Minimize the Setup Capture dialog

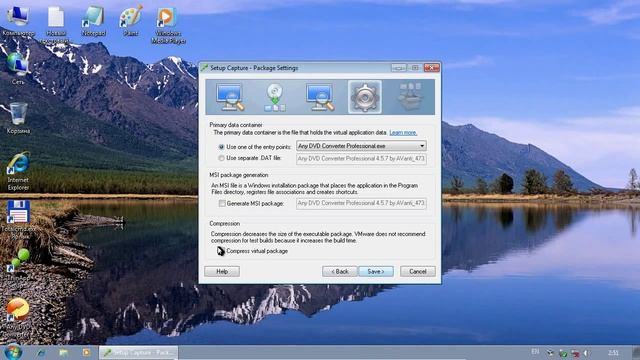click(398, 68)
